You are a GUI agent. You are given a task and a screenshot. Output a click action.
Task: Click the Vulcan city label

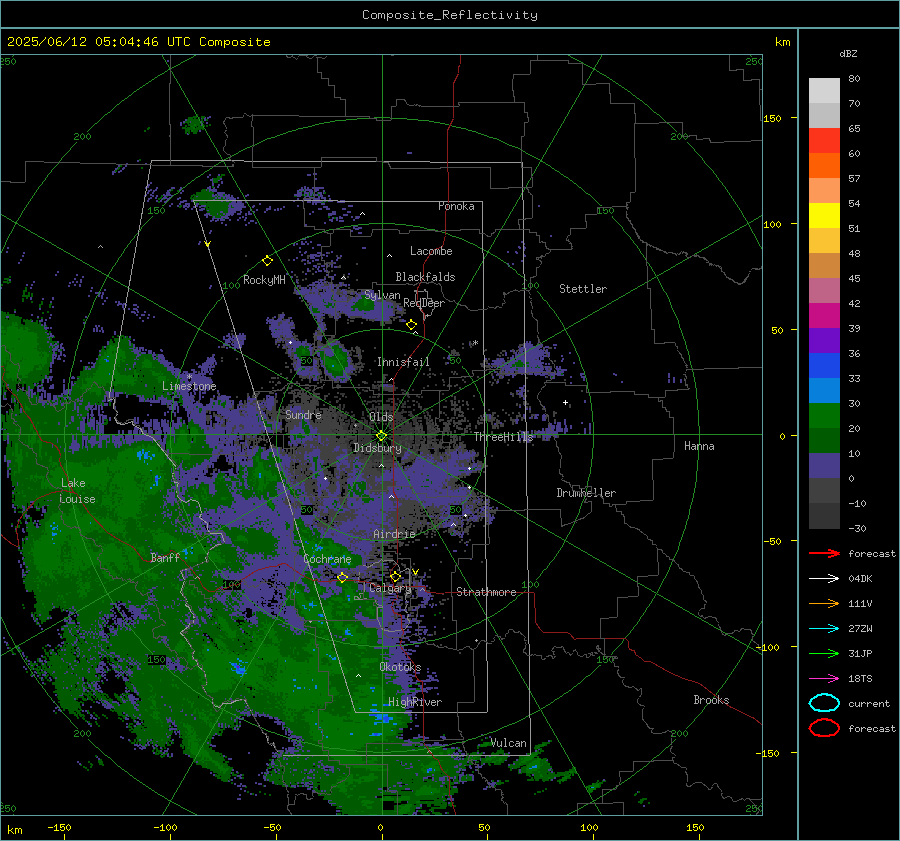click(x=509, y=743)
